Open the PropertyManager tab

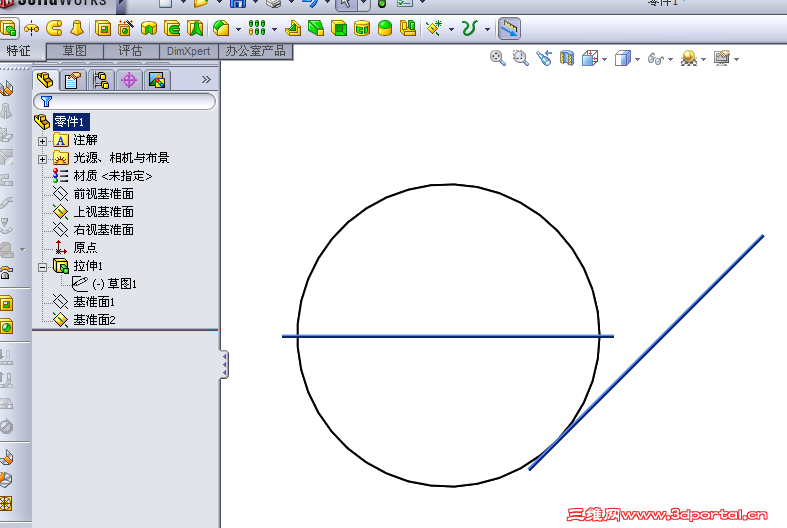coord(73,80)
